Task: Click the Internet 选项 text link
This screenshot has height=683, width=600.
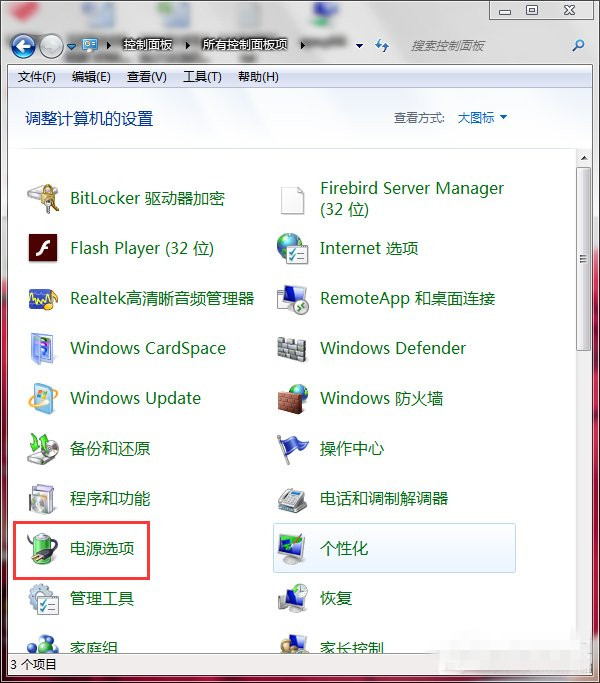Action: coord(369,248)
